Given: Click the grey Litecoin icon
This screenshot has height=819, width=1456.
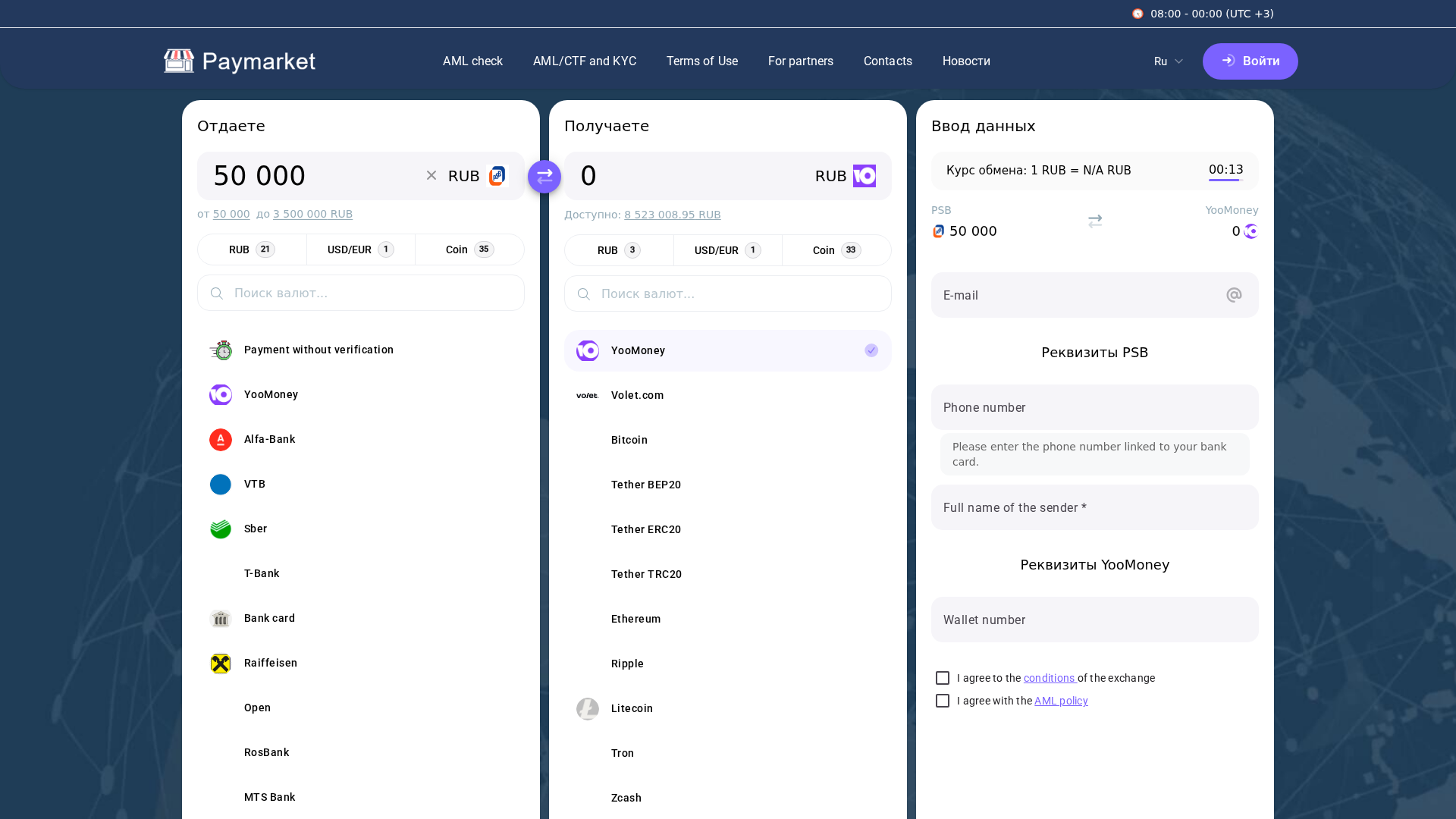Looking at the screenshot, I should click(x=588, y=709).
